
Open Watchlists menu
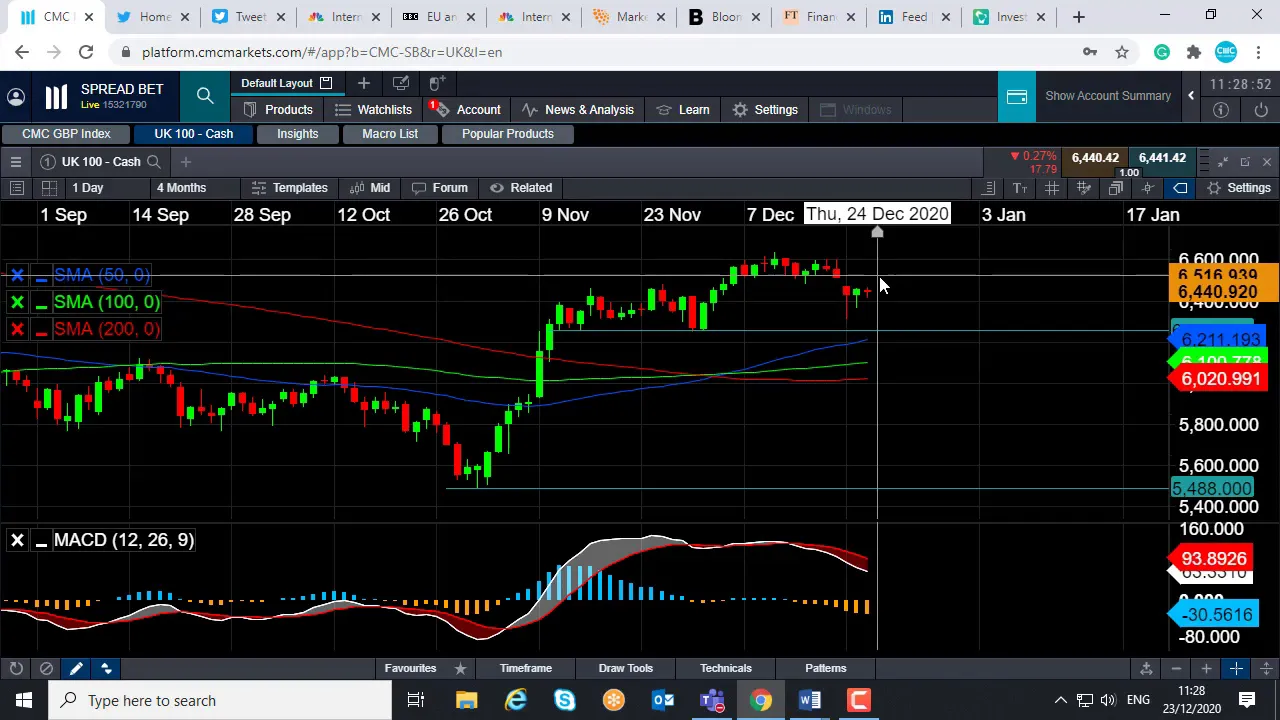(374, 110)
